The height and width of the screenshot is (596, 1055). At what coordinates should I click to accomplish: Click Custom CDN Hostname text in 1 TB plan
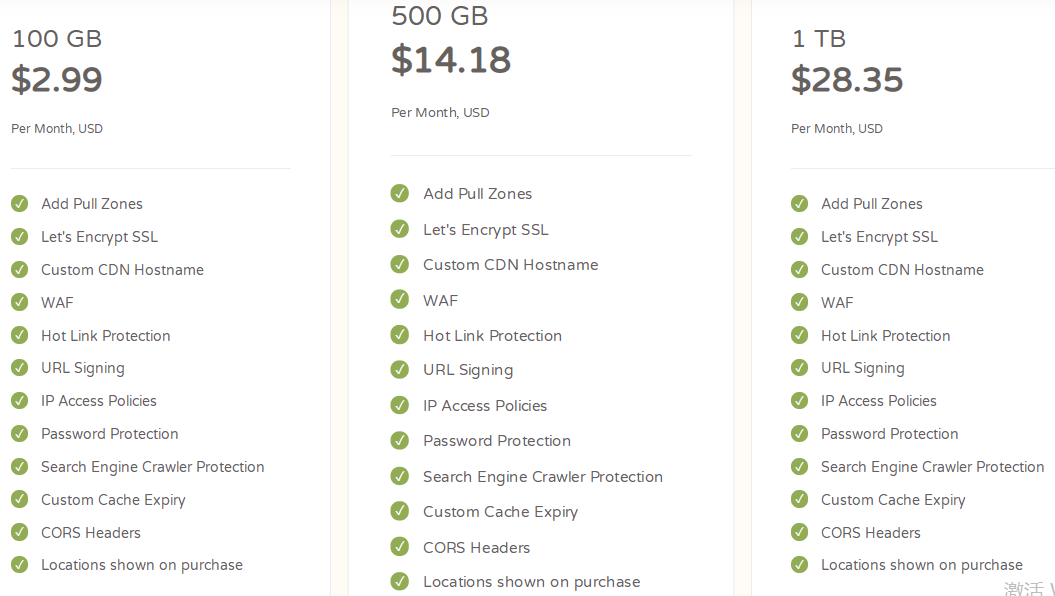point(902,270)
